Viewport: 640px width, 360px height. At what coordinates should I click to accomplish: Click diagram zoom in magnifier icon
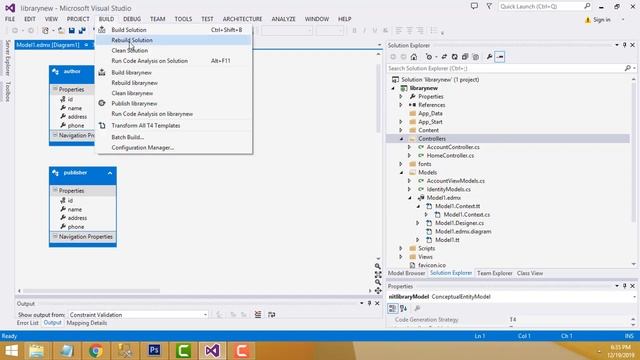point(378,267)
